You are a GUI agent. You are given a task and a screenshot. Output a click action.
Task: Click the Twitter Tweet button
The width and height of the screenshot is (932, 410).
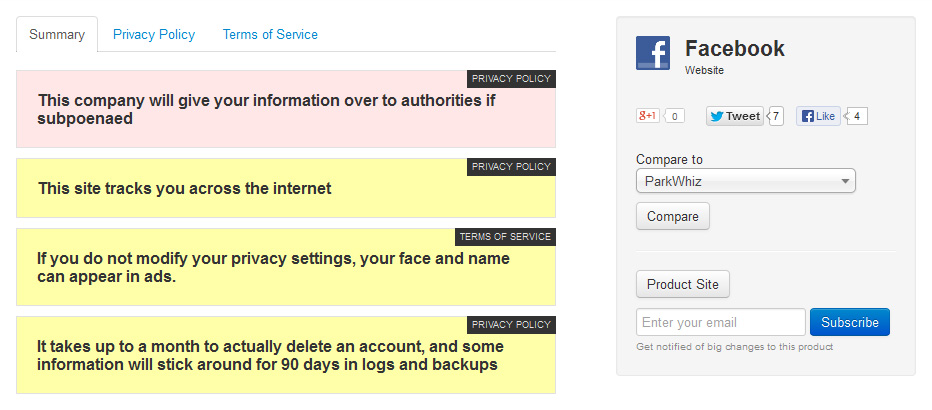click(x=735, y=116)
